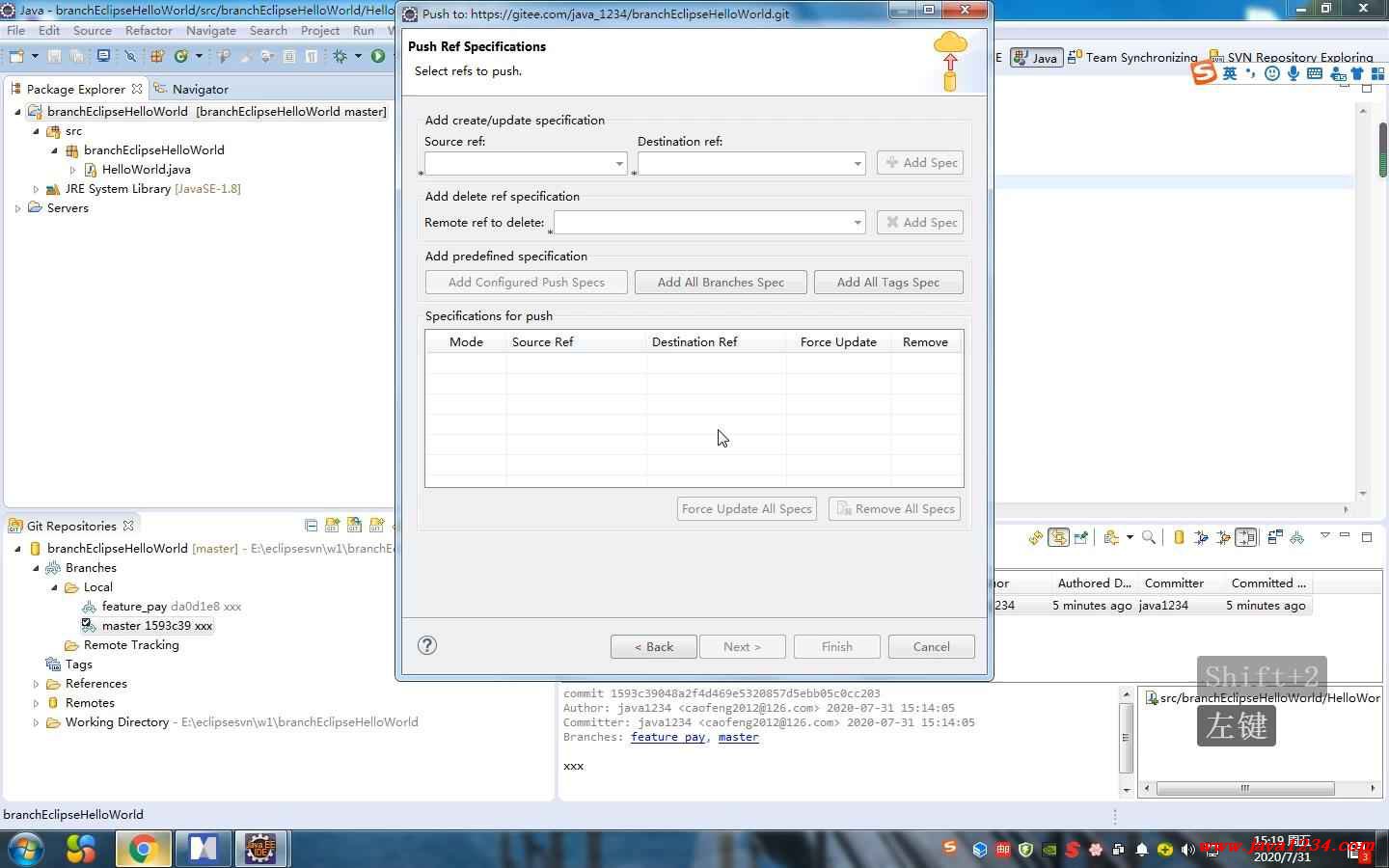
Task: Open the Destination ref combo dropdown
Action: point(857,164)
